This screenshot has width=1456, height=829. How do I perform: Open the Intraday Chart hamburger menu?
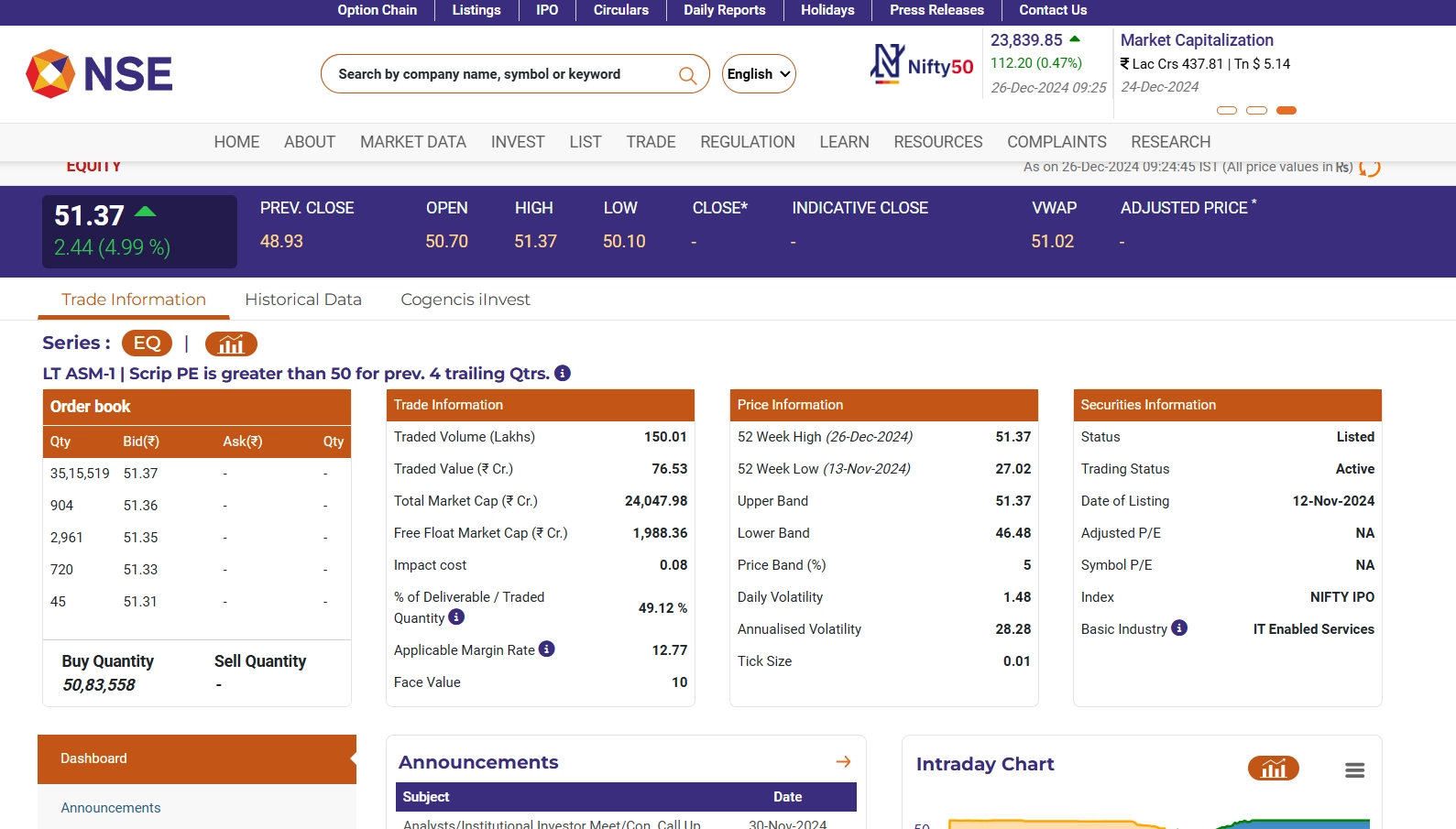[1354, 770]
